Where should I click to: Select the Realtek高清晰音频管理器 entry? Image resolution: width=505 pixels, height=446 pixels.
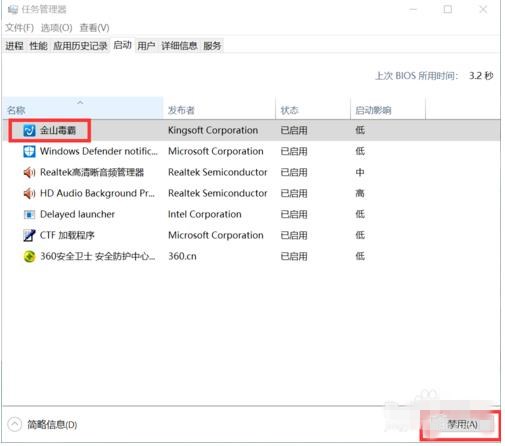coord(92,172)
